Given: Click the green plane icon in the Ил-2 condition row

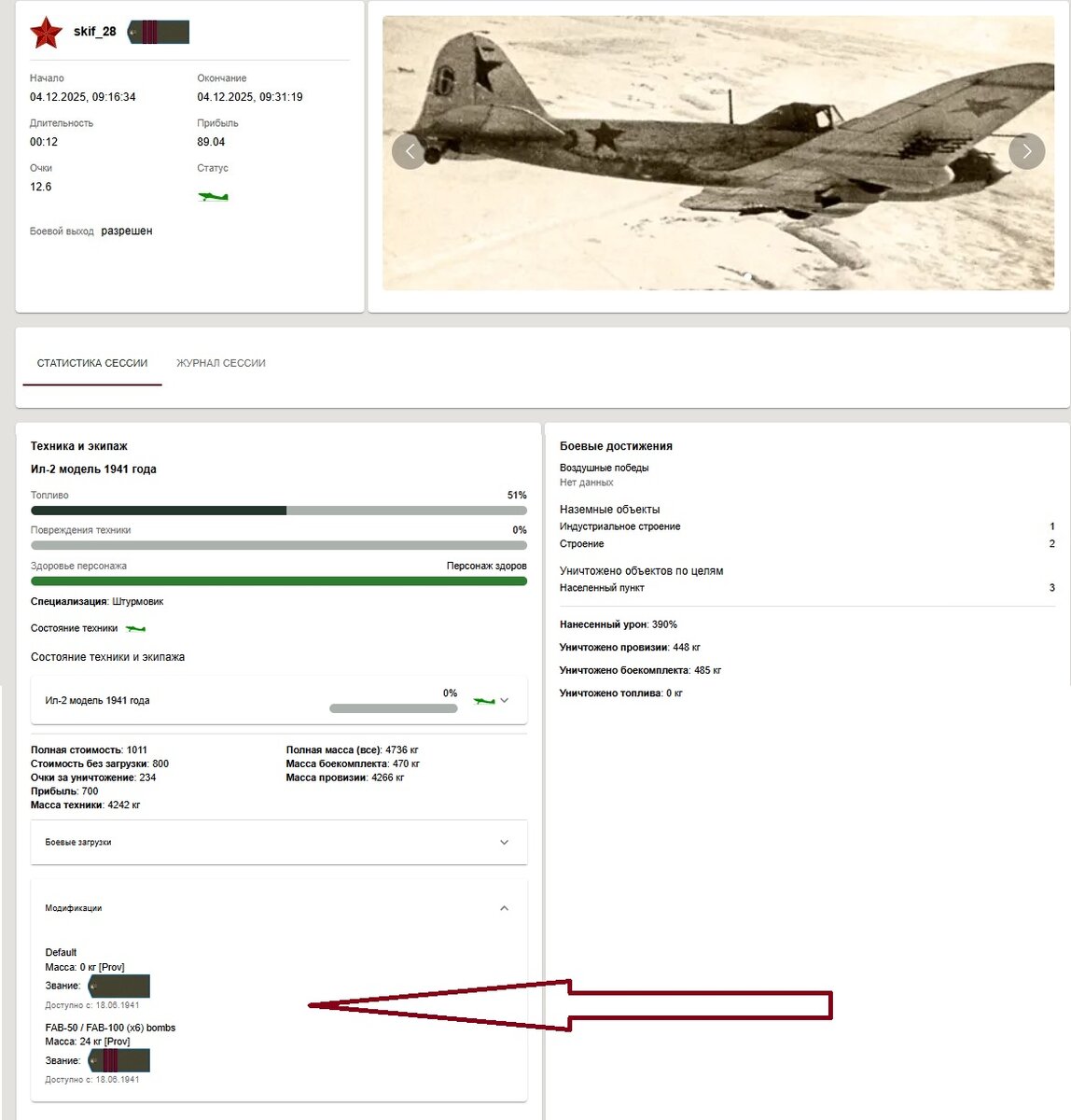Looking at the screenshot, I should pos(483,701).
